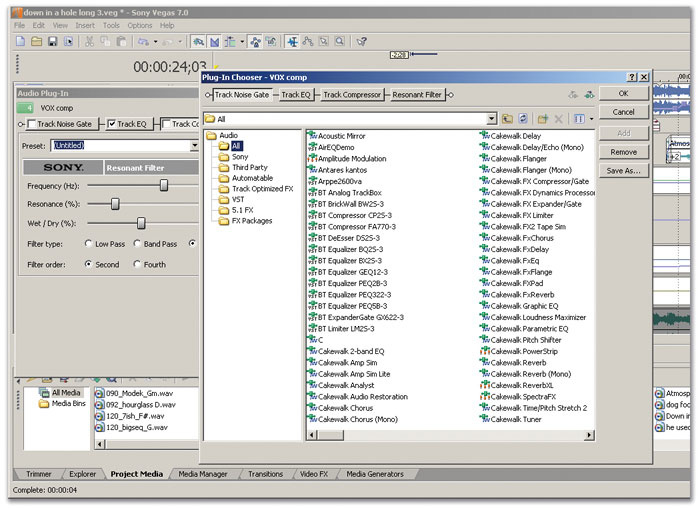Open the Insert menu
Viewport: 700px width, 508px height.
coord(85,25)
